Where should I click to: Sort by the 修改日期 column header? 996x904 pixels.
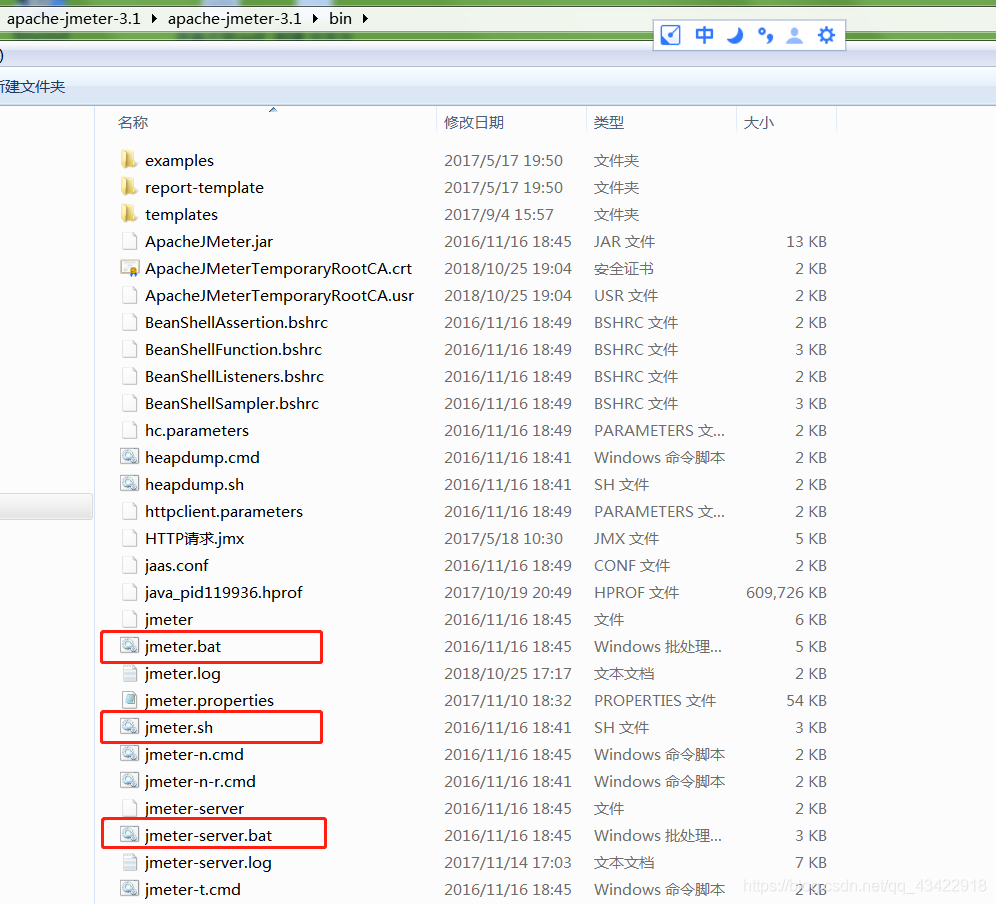[474, 122]
